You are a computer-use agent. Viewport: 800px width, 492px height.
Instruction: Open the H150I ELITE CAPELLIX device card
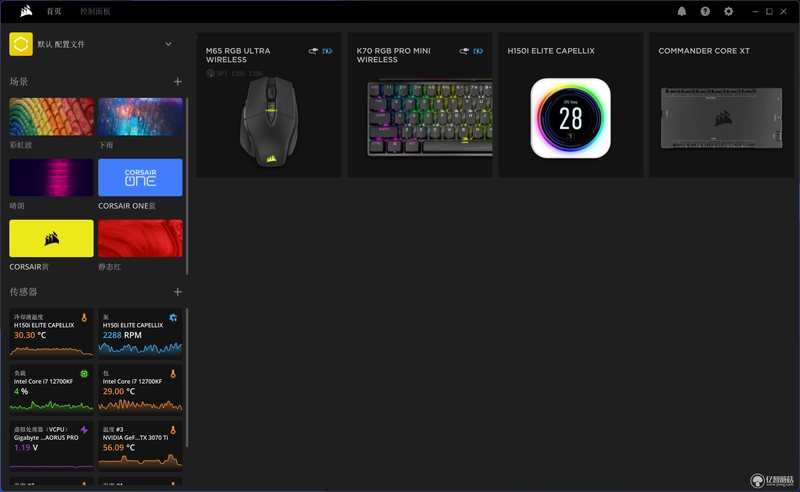pos(570,105)
